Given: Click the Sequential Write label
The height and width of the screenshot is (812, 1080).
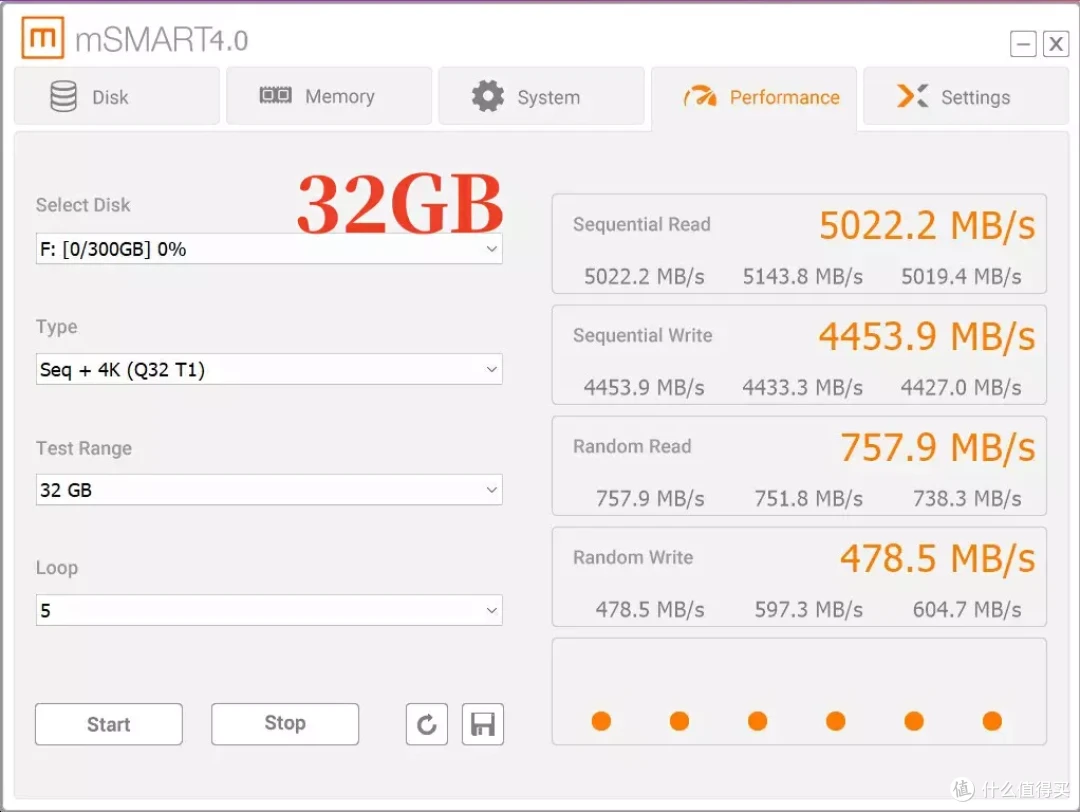Looking at the screenshot, I should [643, 335].
